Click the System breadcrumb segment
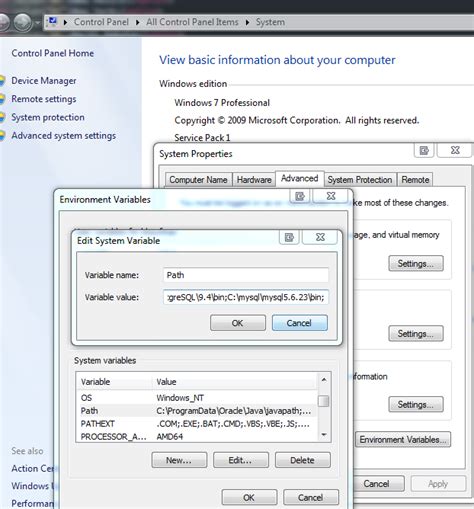The image size is (474, 509). coord(270,22)
